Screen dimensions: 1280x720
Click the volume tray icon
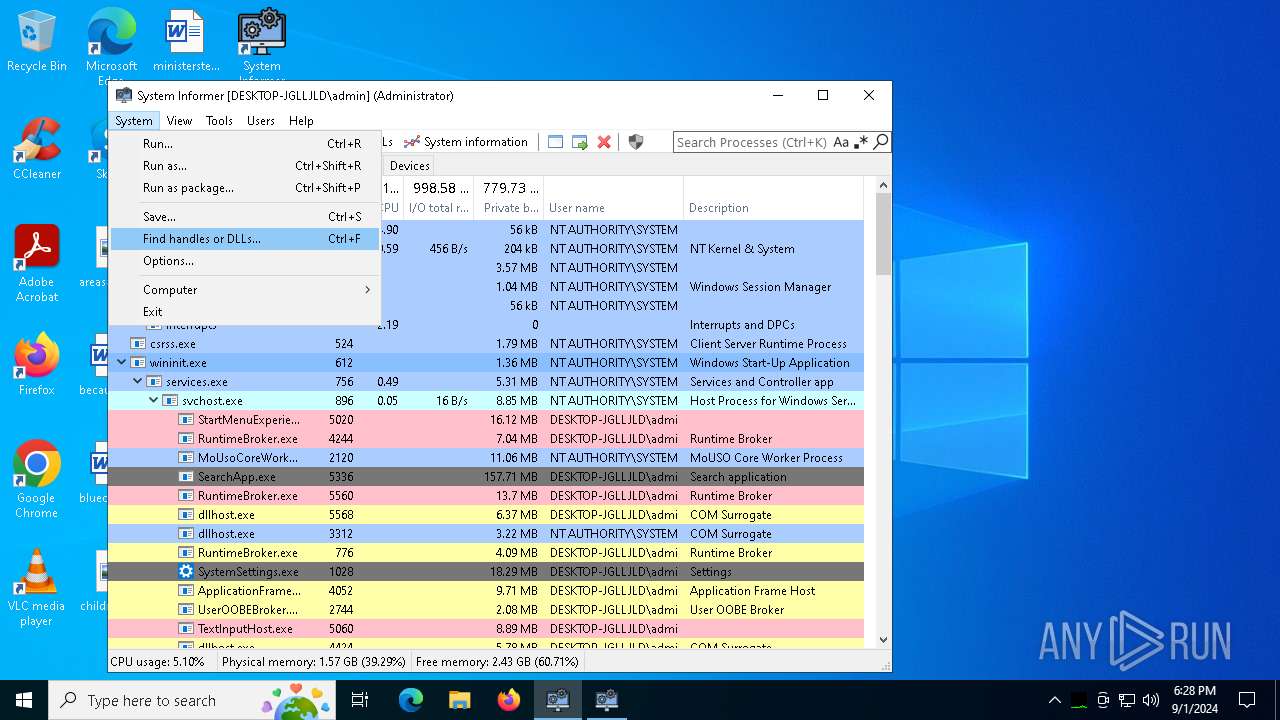click(x=1151, y=700)
